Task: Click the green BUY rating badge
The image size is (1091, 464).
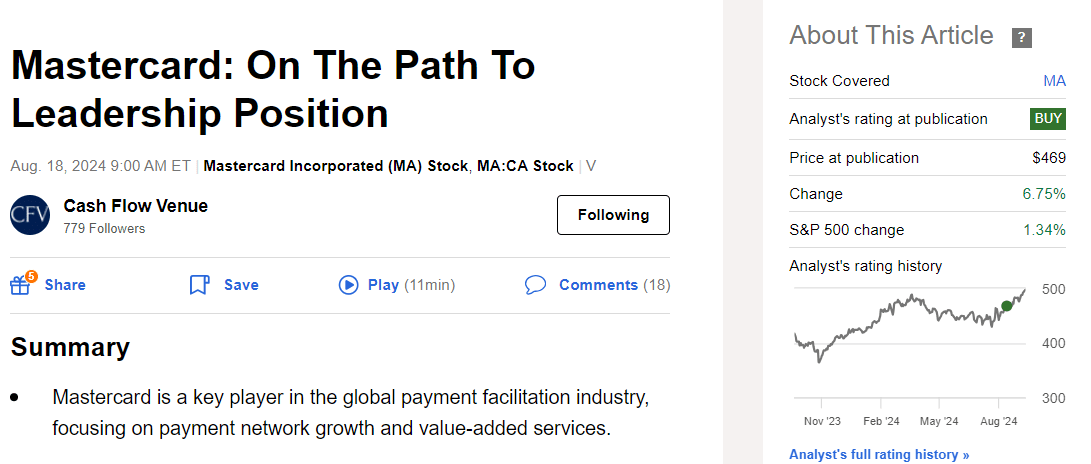Action: [1048, 119]
